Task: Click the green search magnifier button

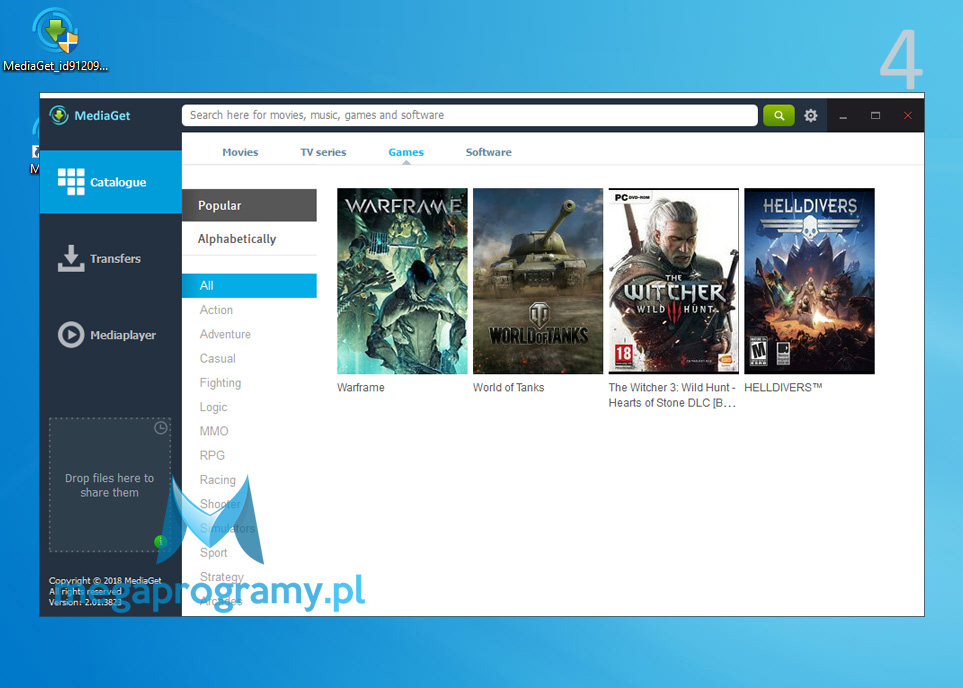Action: coord(779,115)
